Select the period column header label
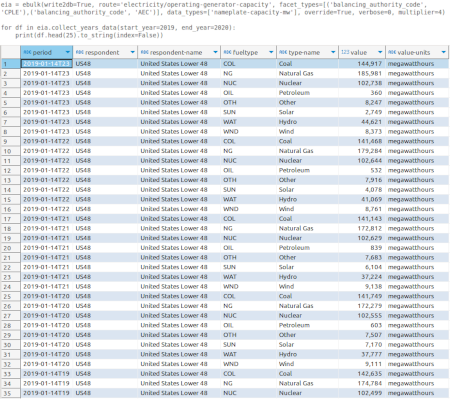This screenshot has width=450, height=400. (x=42, y=53)
